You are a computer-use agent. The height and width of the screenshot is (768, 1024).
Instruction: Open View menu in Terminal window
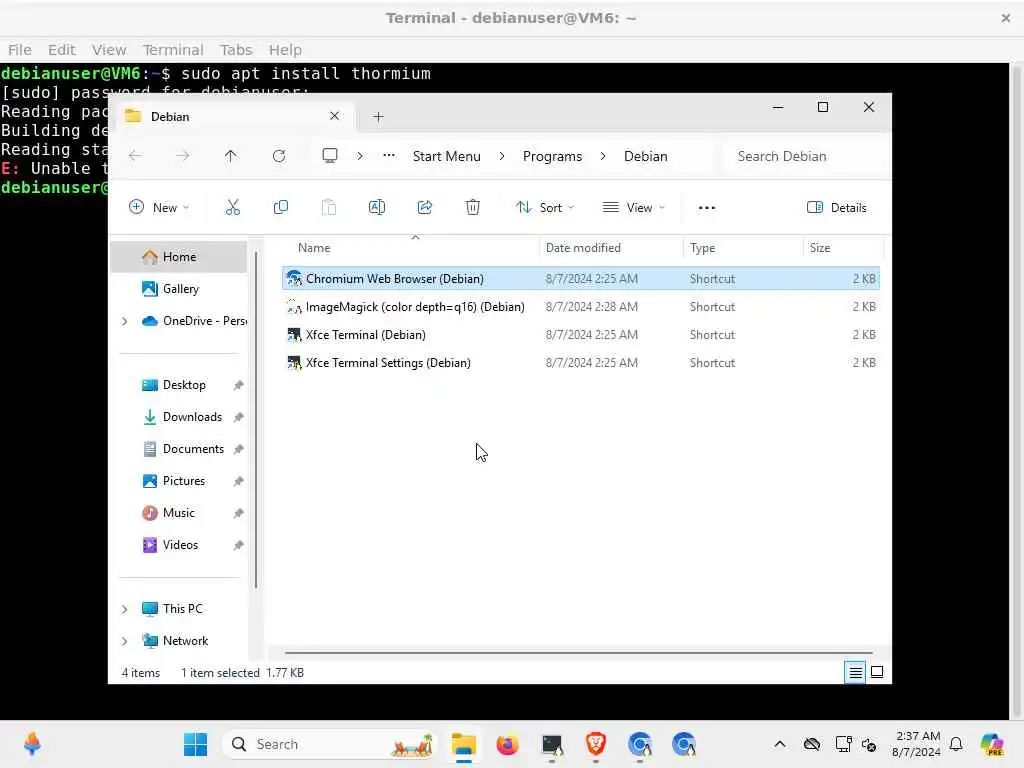point(108,50)
